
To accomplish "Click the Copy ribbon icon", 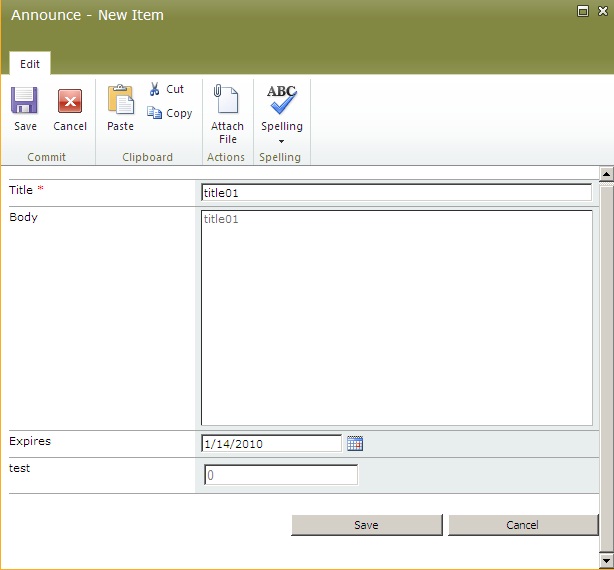I will 154,113.
